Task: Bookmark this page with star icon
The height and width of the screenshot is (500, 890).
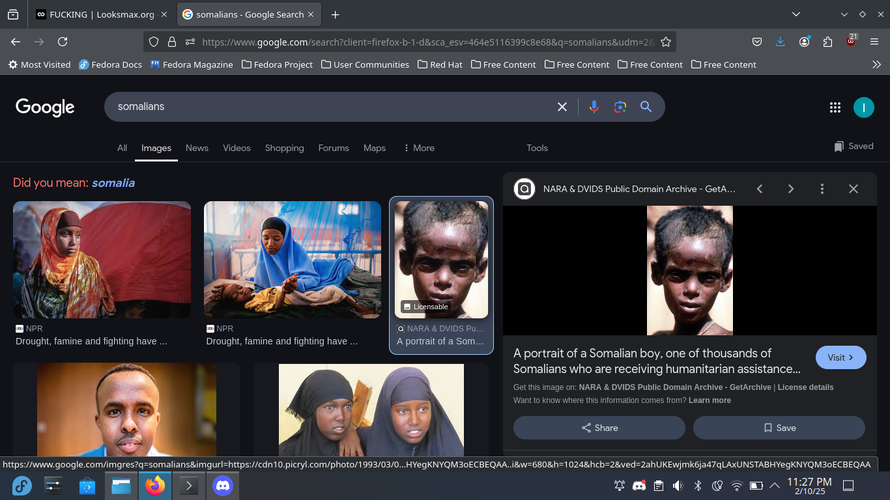Action: 666,42
